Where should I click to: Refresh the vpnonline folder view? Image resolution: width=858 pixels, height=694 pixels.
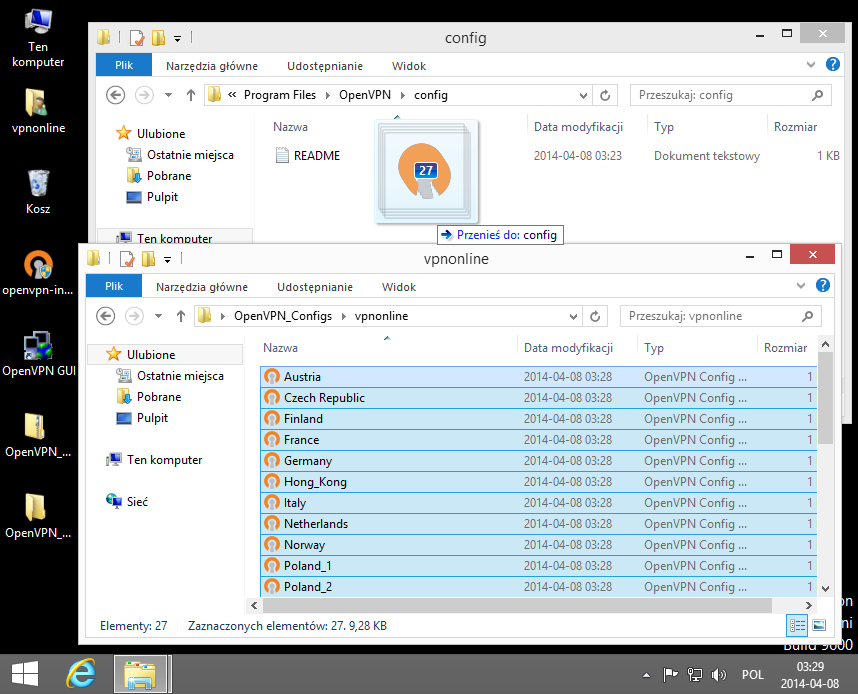tap(595, 316)
